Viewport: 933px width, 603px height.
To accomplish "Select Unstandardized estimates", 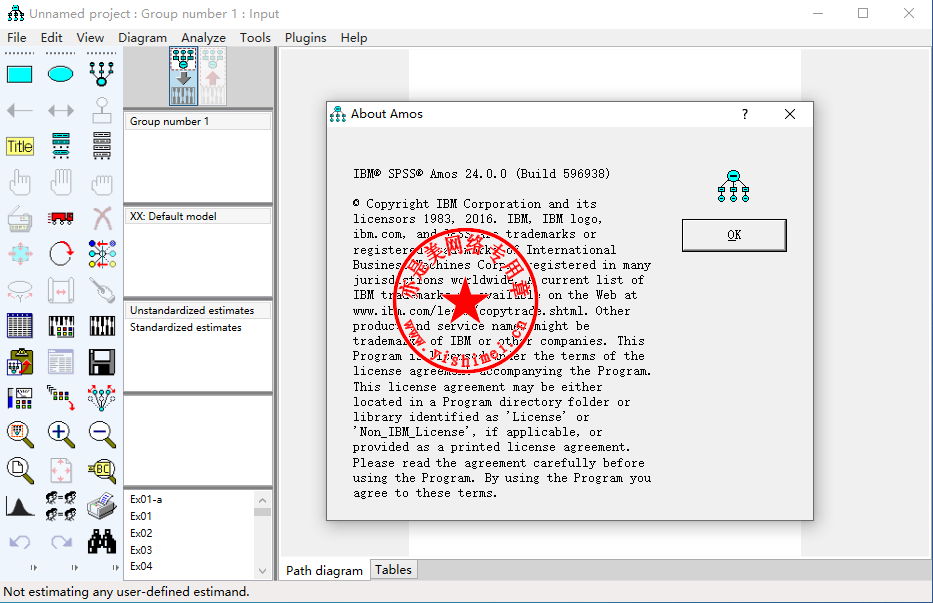I will coord(197,310).
